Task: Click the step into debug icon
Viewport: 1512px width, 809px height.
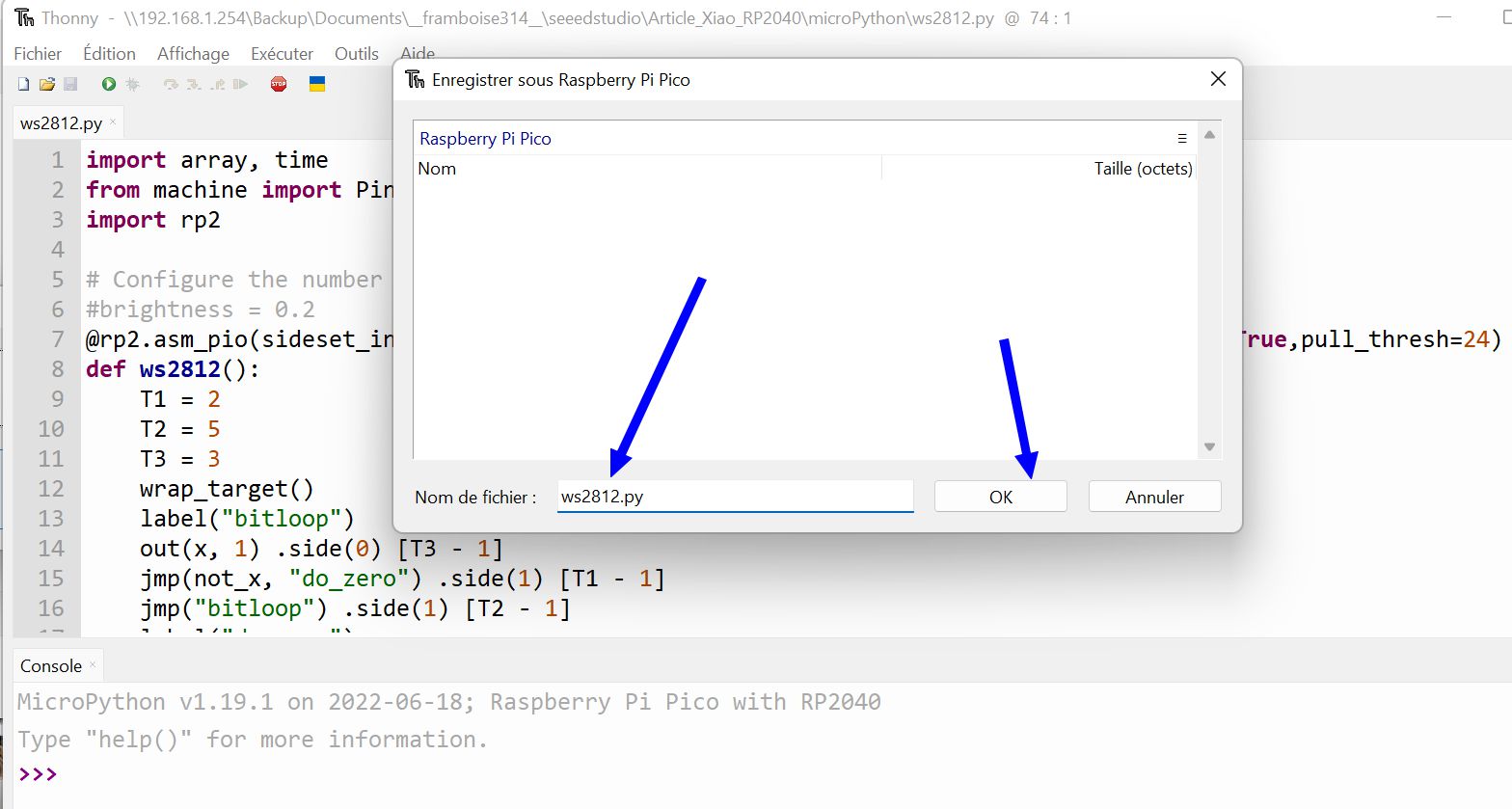Action: [194, 85]
